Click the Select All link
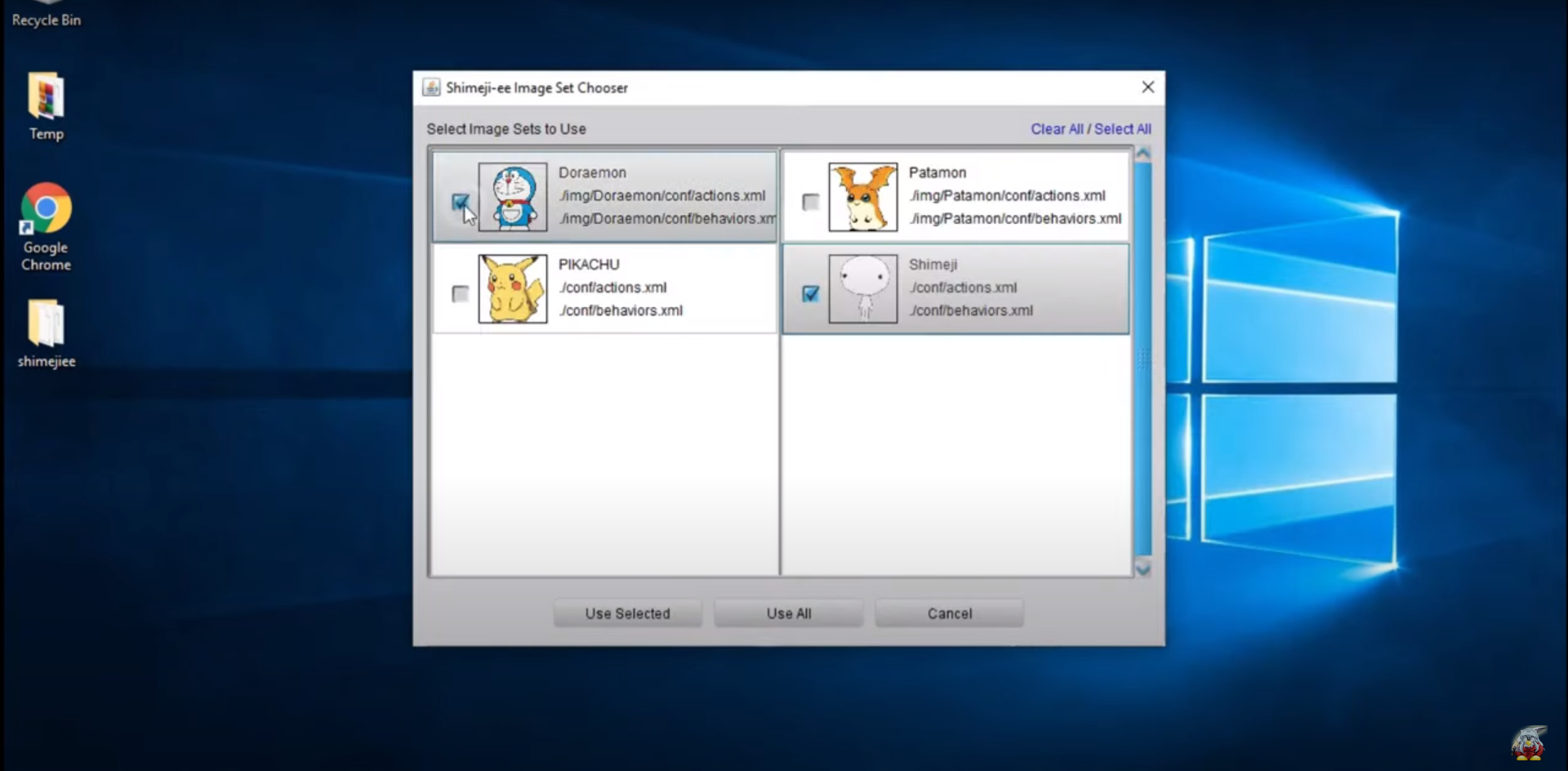The height and width of the screenshot is (771, 1568). point(1122,129)
